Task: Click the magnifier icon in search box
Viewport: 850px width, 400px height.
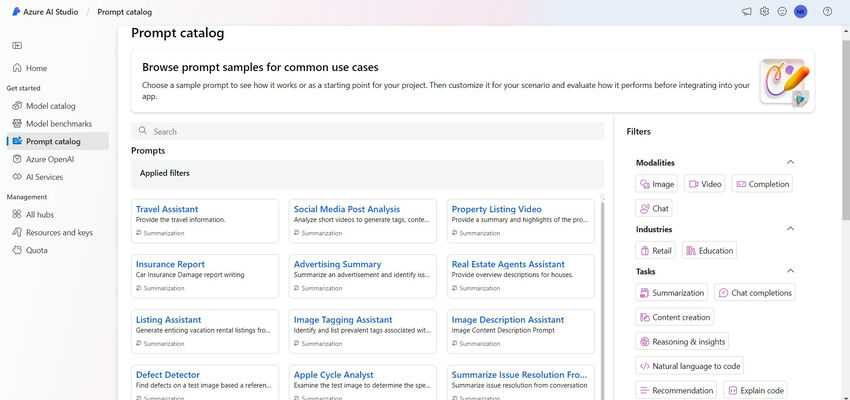Action: click(x=144, y=131)
